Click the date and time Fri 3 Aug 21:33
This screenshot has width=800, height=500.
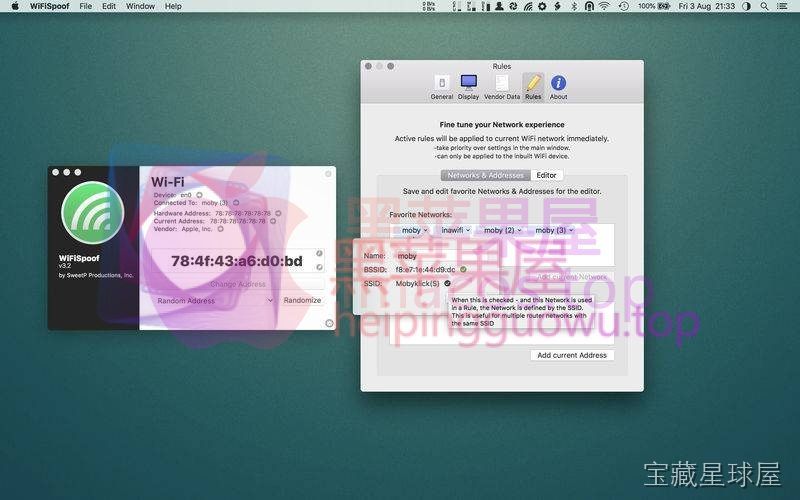pyautogui.click(x=707, y=6)
